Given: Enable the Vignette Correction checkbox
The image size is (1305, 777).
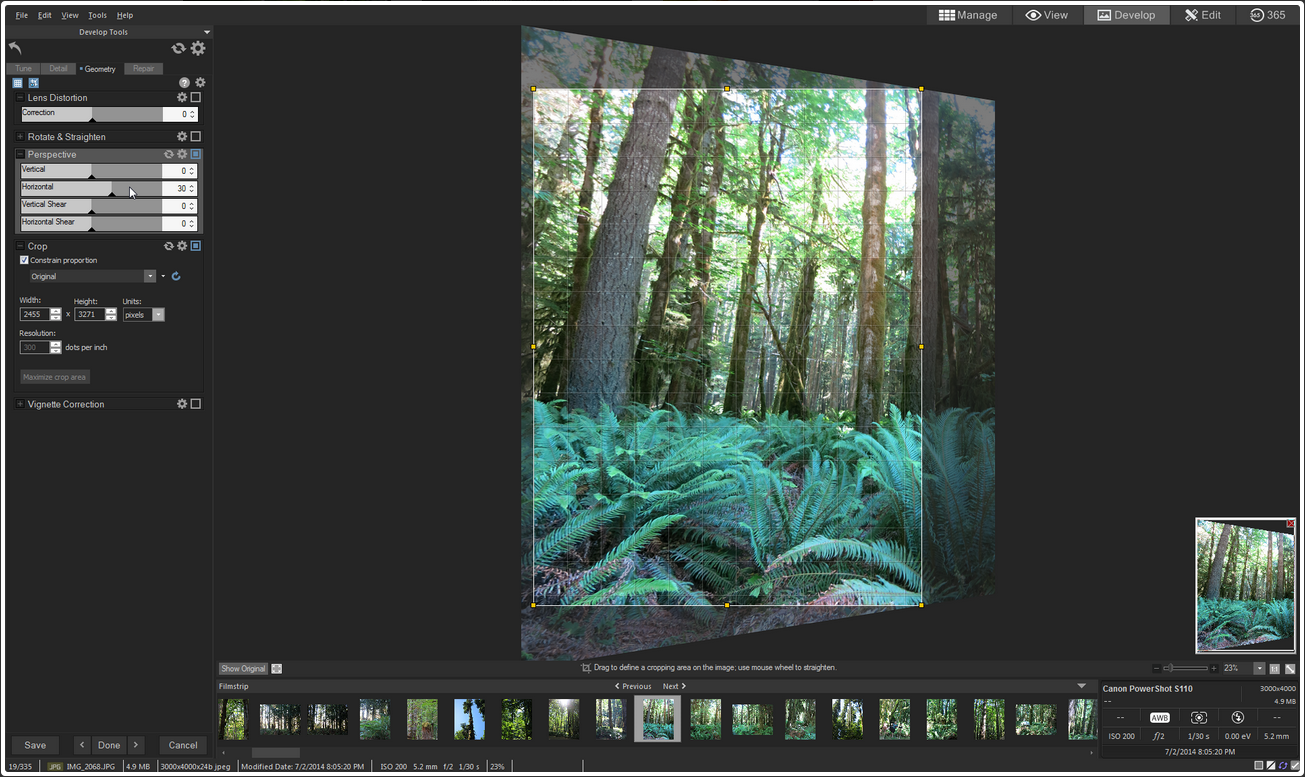Looking at the screenshot, I should (x=196, y=404).
